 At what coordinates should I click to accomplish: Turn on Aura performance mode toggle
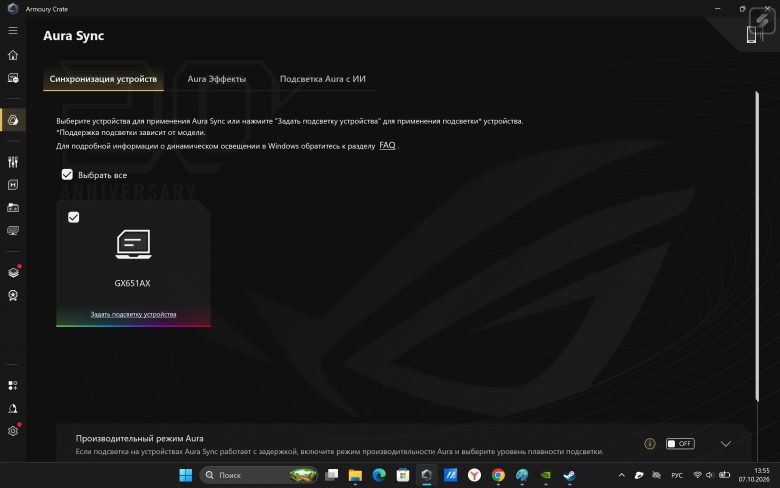pyautogui.click(x=680, y=444)
